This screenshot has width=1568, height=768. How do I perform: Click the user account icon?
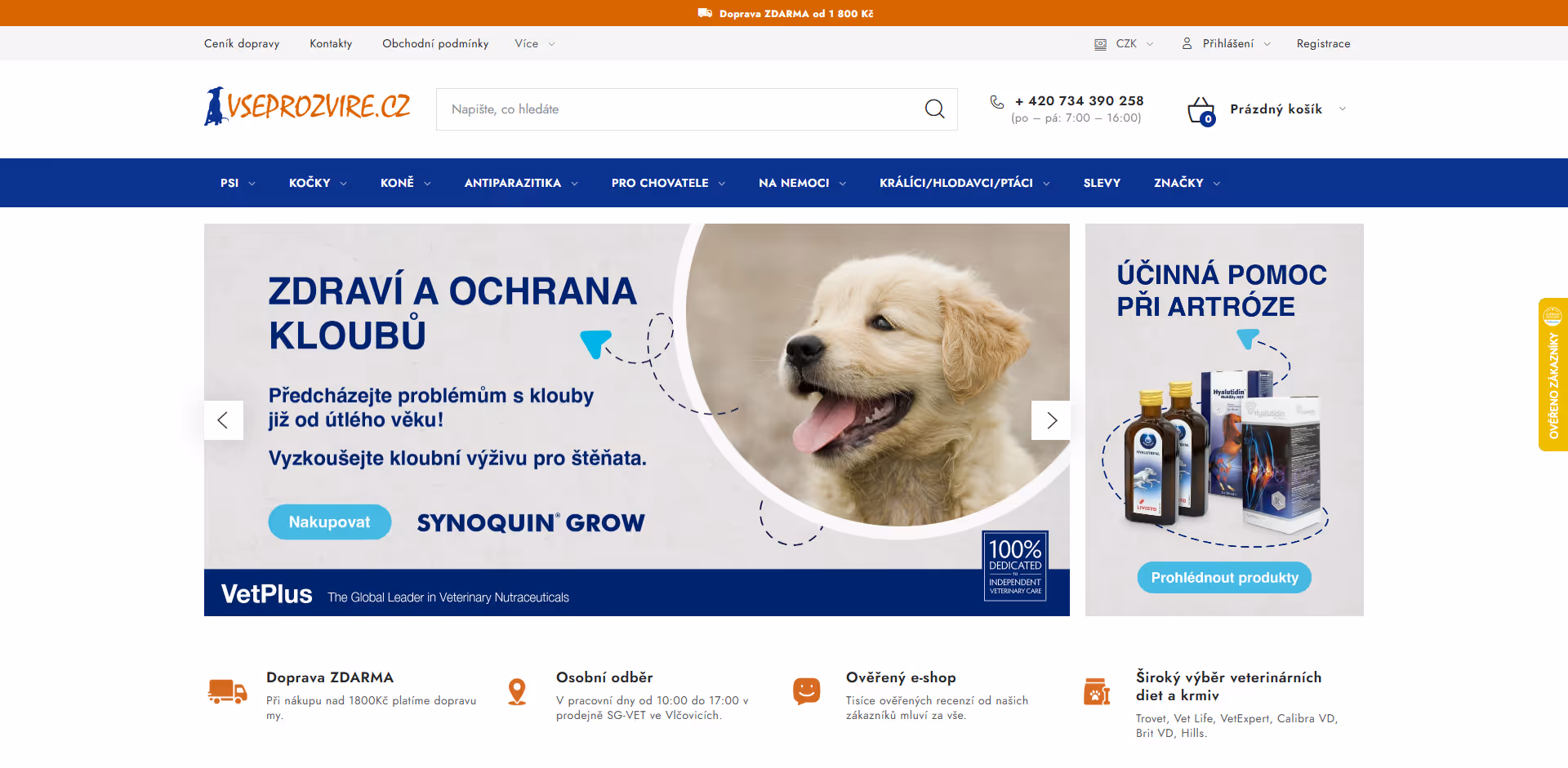[1187, 43]
